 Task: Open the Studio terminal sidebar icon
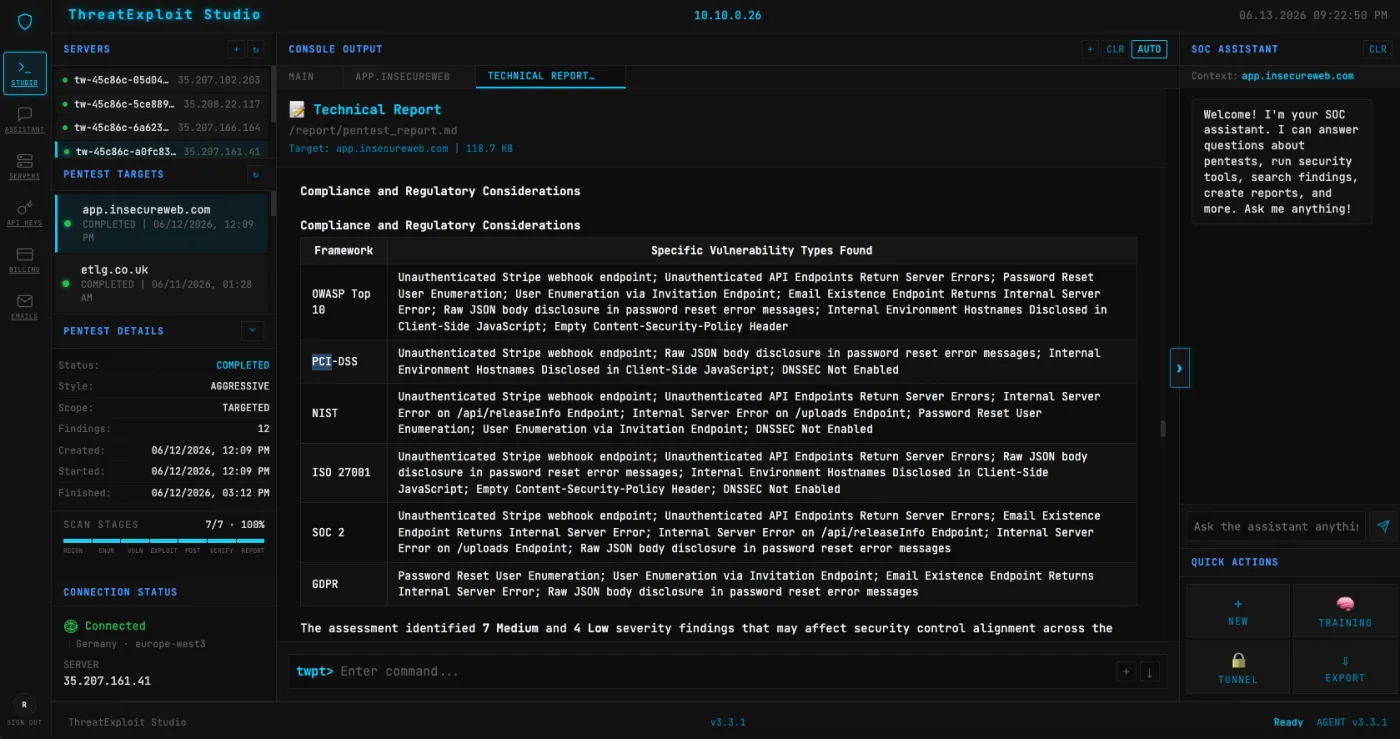(25, 73)
